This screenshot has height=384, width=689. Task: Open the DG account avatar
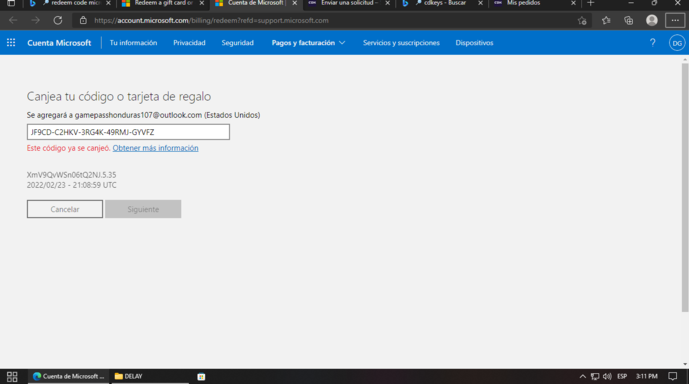click(x=677, y=43)
